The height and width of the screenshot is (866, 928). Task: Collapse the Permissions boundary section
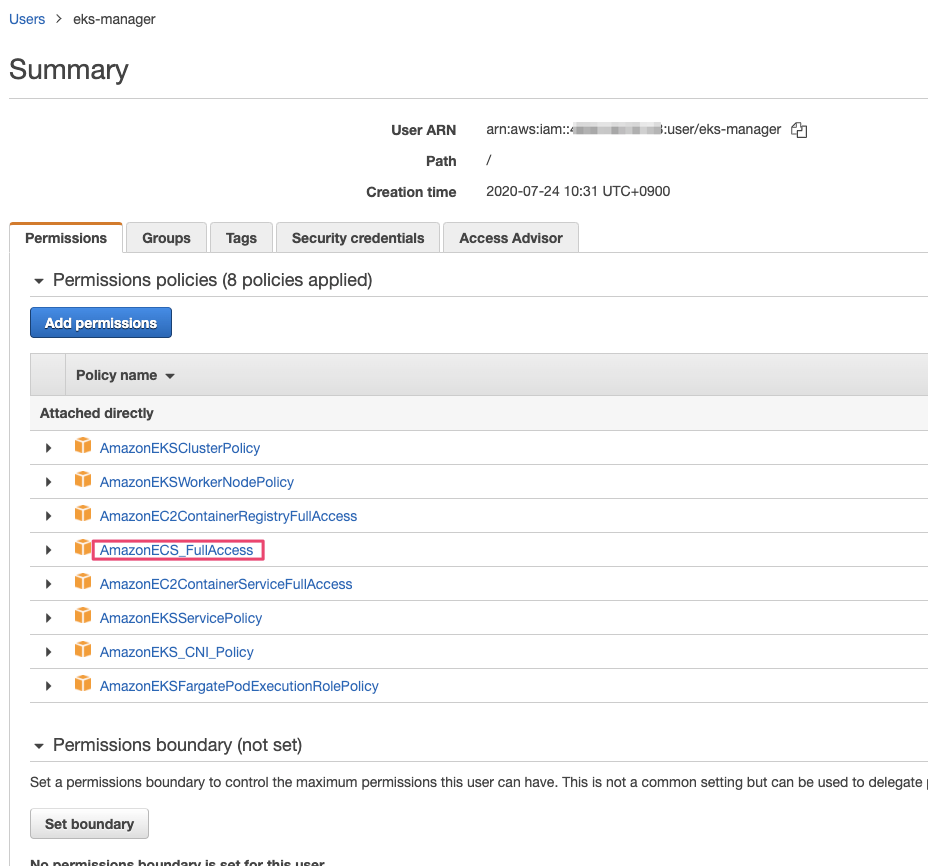point(39,746)
